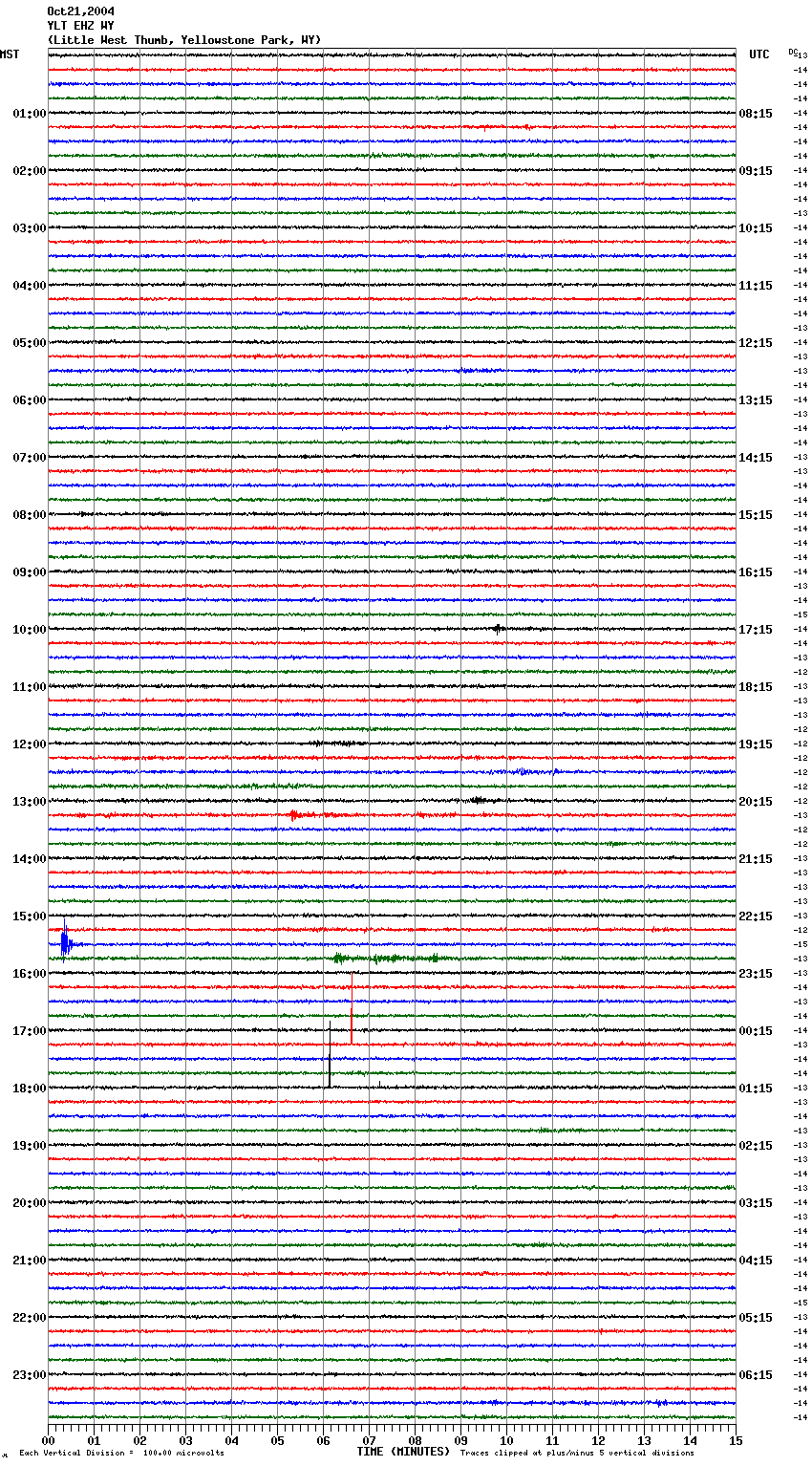Click the "18:00" MST time label
Screen dimensions: 812x1466
[x=30, y=1089]
